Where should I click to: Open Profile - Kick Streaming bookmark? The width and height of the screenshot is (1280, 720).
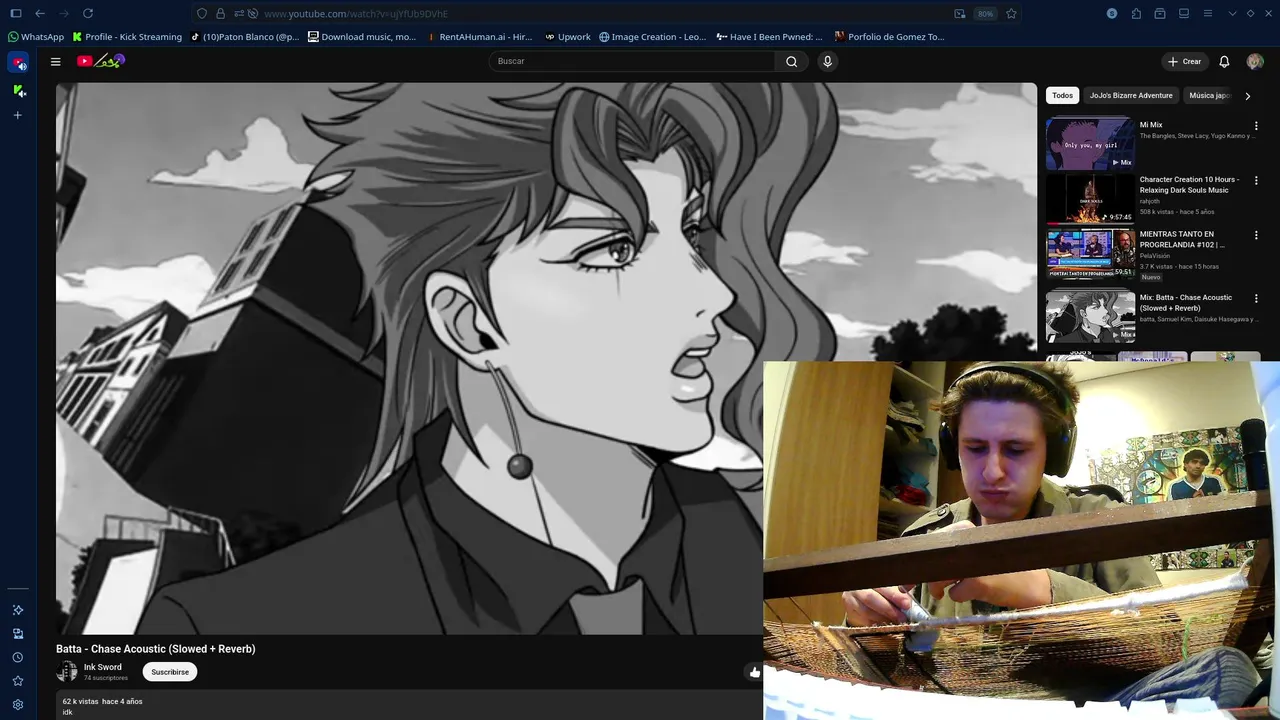point(127,37)
